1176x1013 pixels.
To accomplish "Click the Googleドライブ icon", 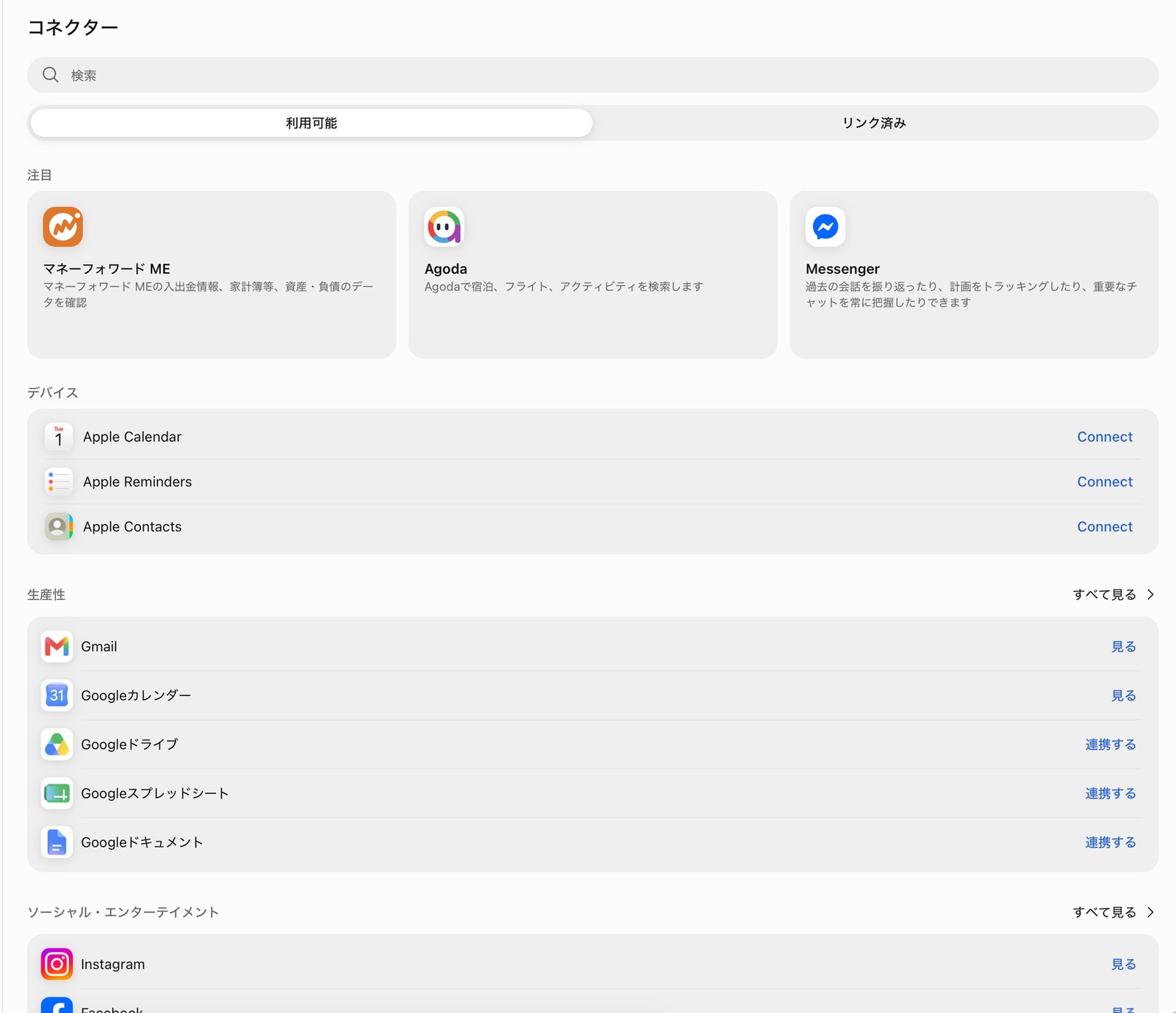I will click(57, 744).
